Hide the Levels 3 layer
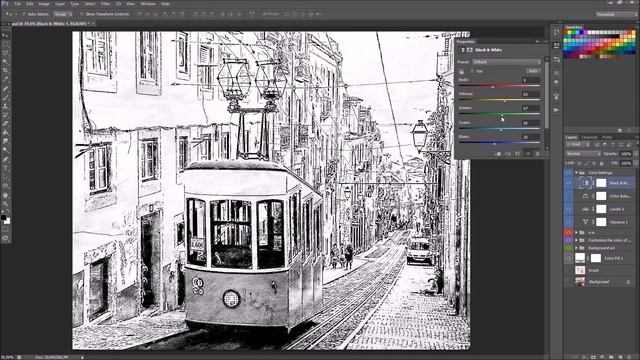 569,209
